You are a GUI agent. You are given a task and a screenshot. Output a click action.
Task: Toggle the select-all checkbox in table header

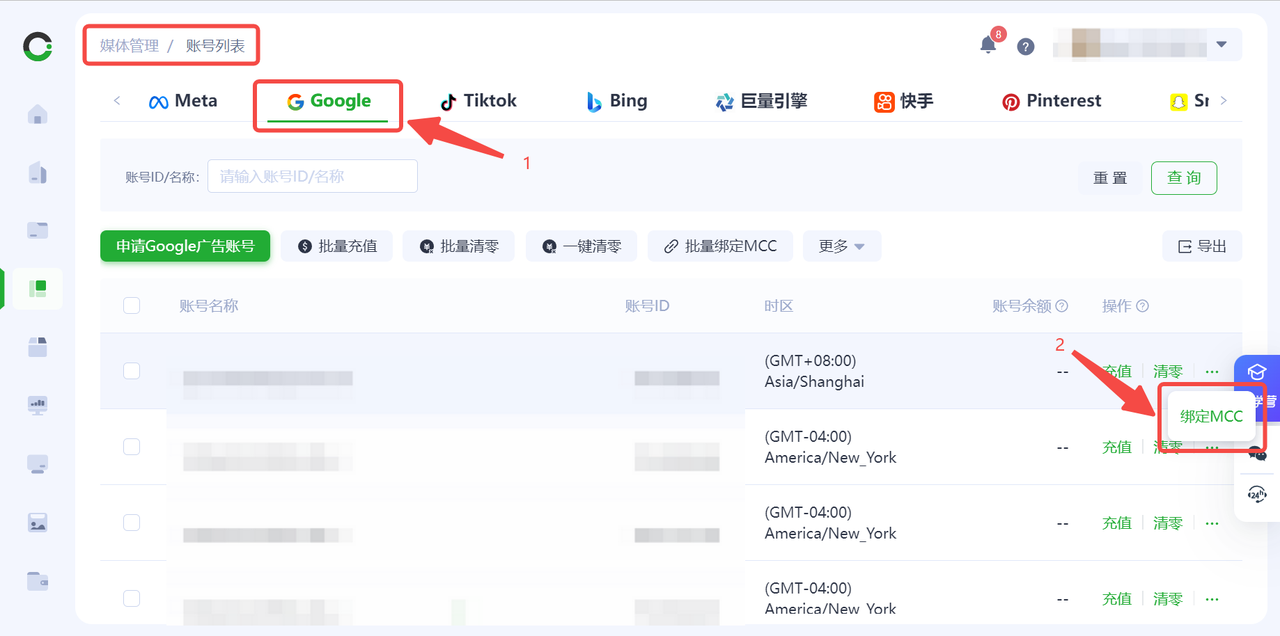132,306
